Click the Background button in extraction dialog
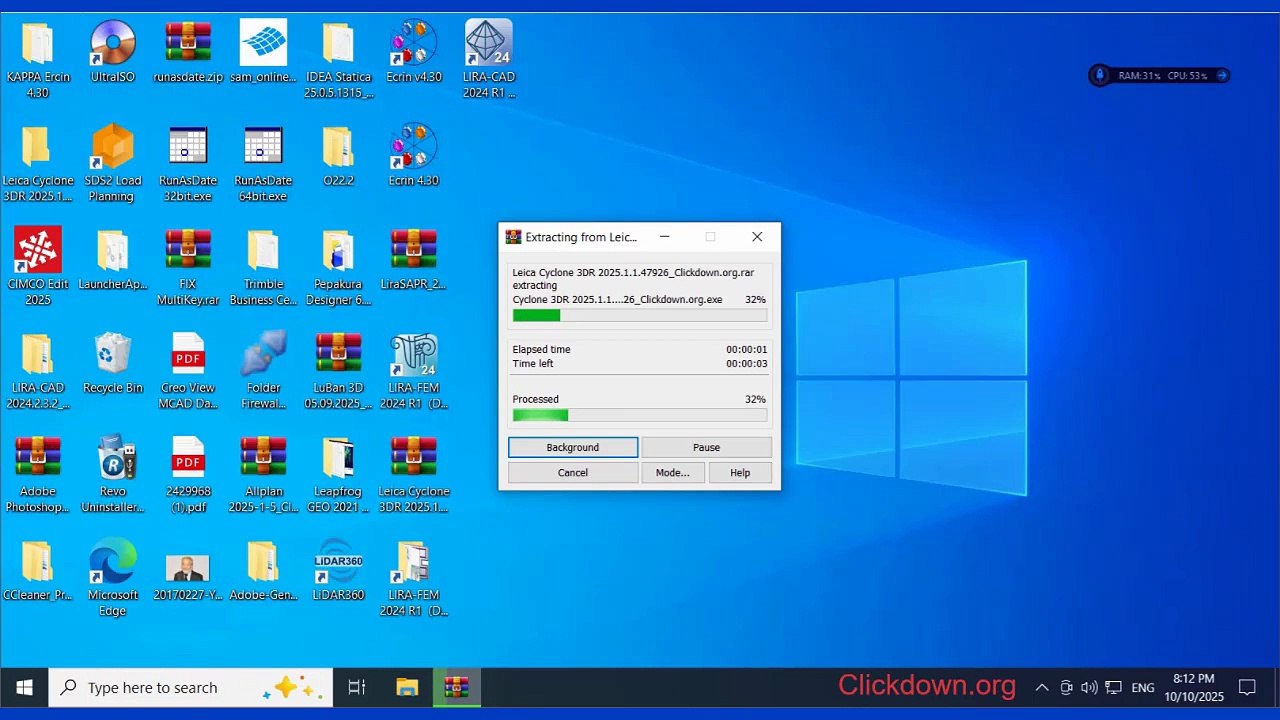The image size is (1280, 720). point(573,447)
